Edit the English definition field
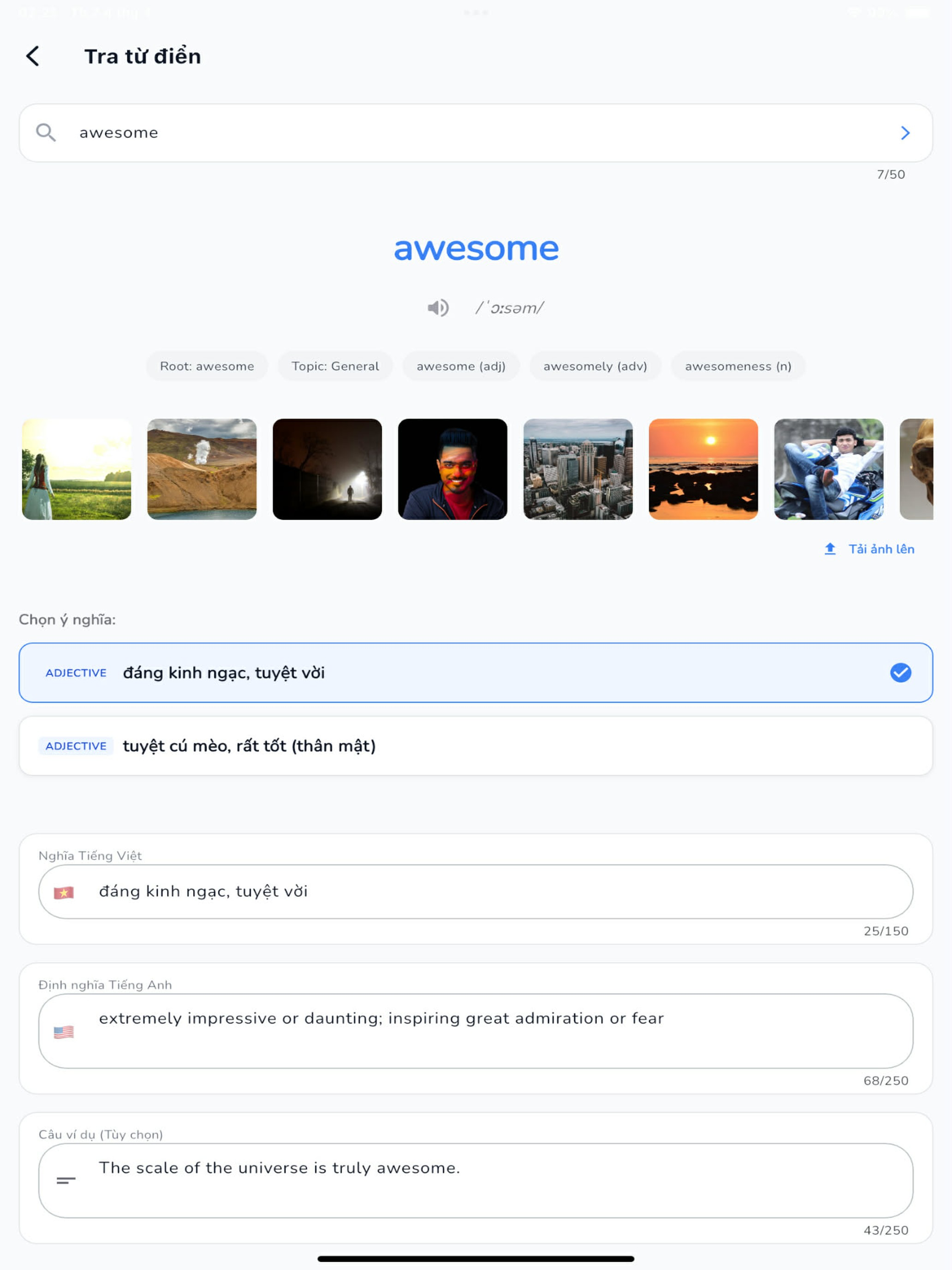The image size is (952, 1270). [476, 1031]
